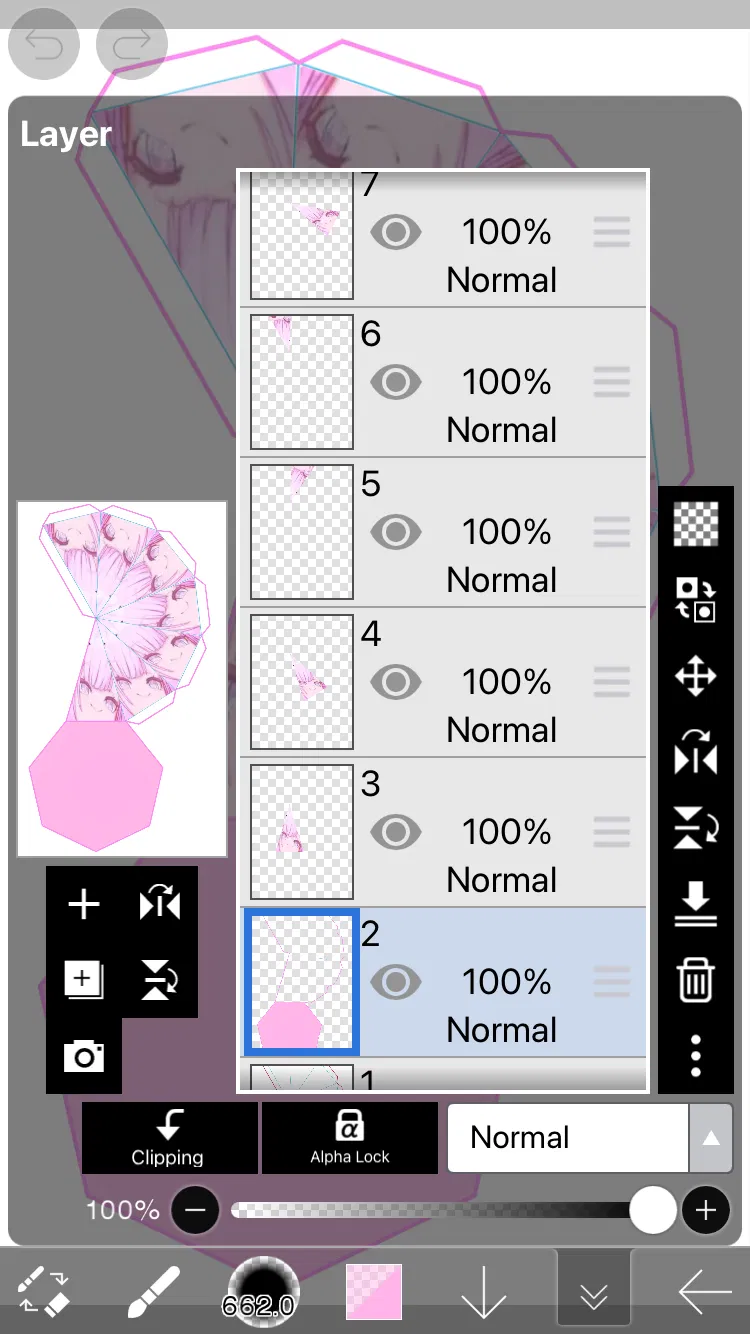Toggle visibility of layer 4

(x=396, y=683)
